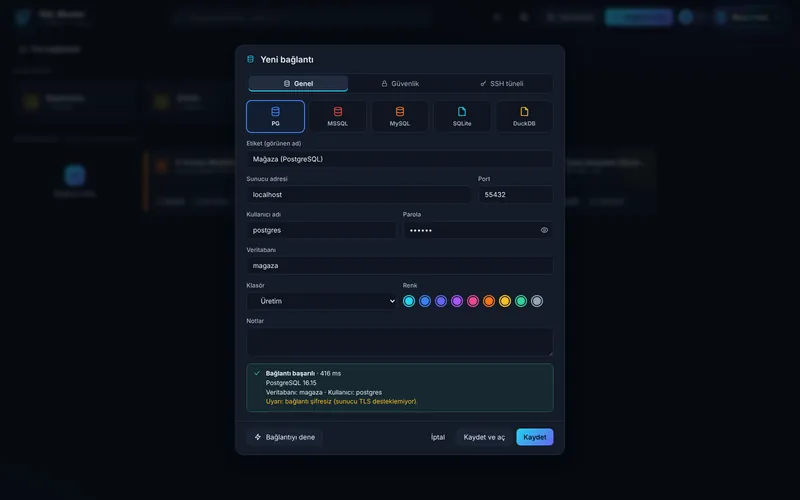
Task: Focus the Etiket (görünen ad) field
Action: [x=400, y=159]
